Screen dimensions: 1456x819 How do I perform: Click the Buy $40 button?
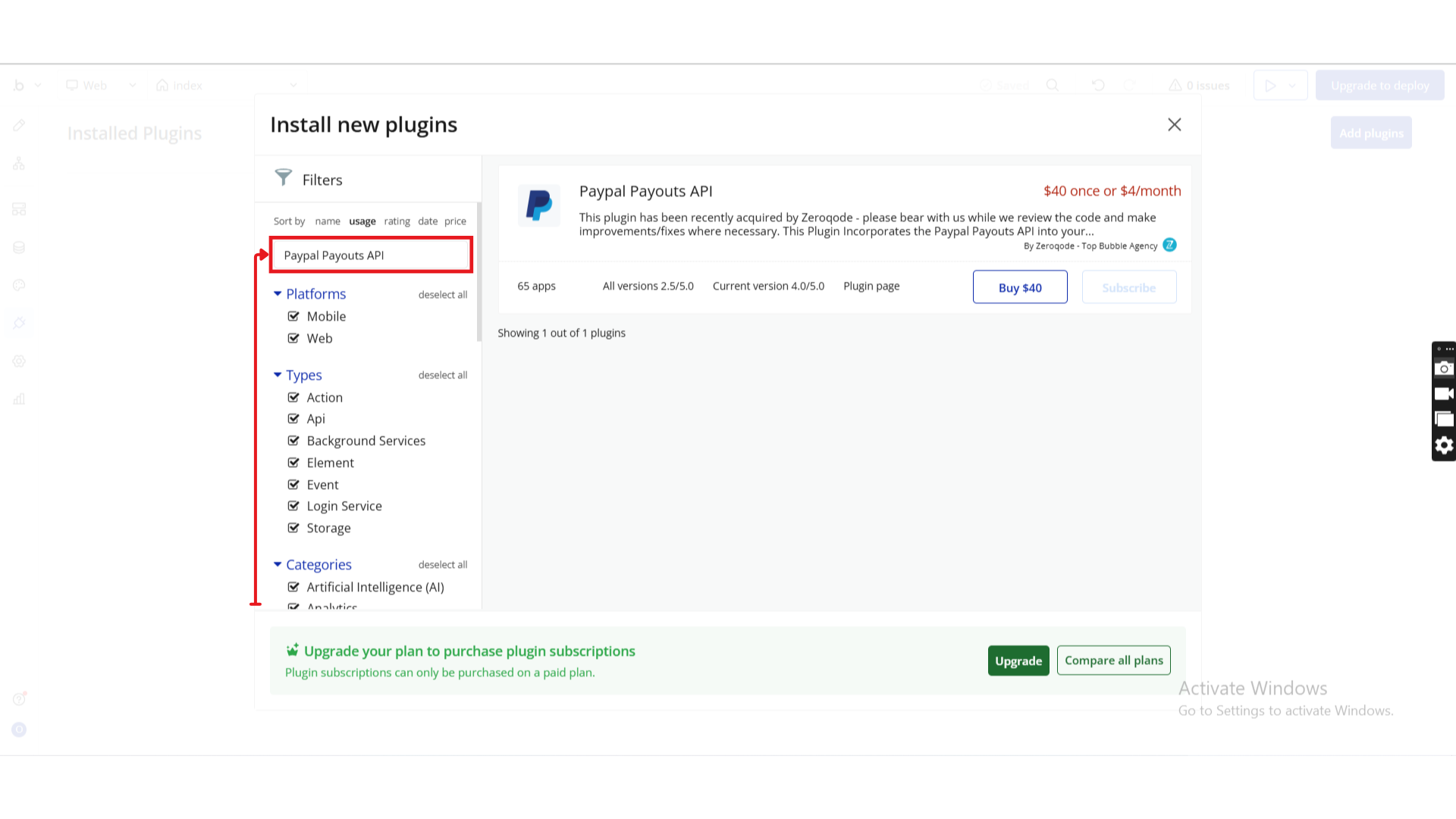(1019, 287)
